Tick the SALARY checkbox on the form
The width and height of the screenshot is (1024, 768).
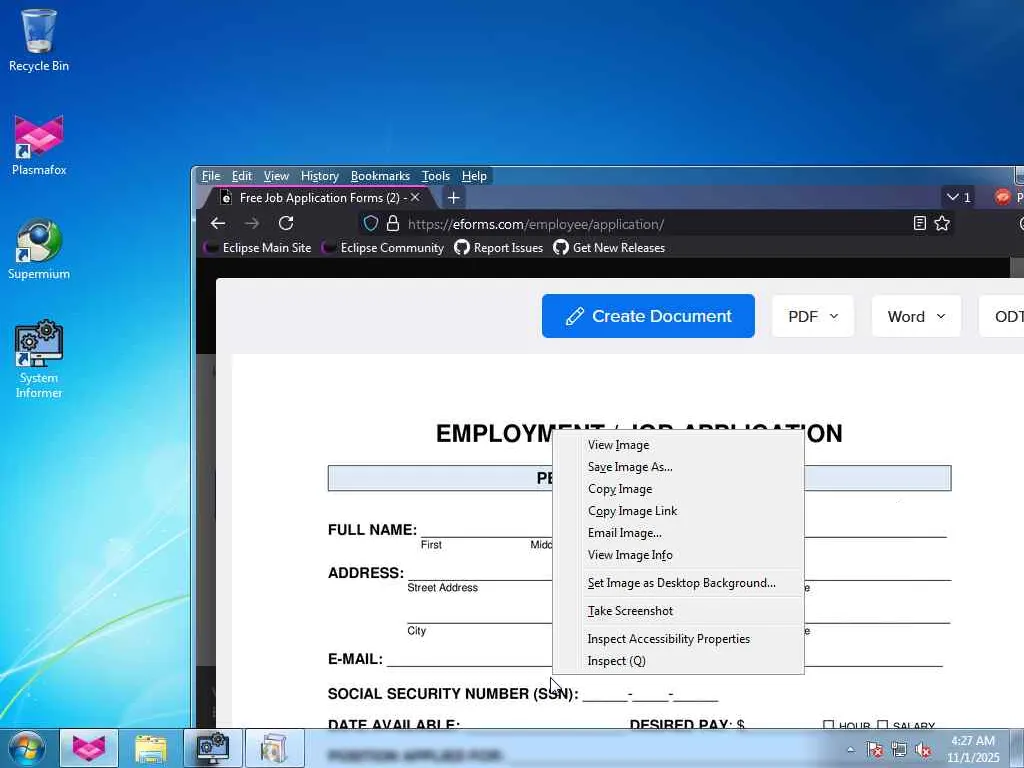(883, 725)
